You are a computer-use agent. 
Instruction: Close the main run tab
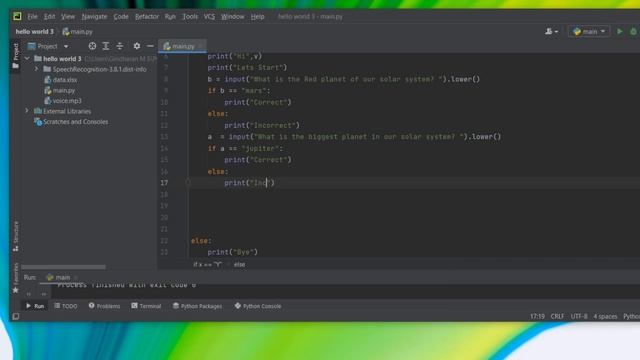click(76, 278)
